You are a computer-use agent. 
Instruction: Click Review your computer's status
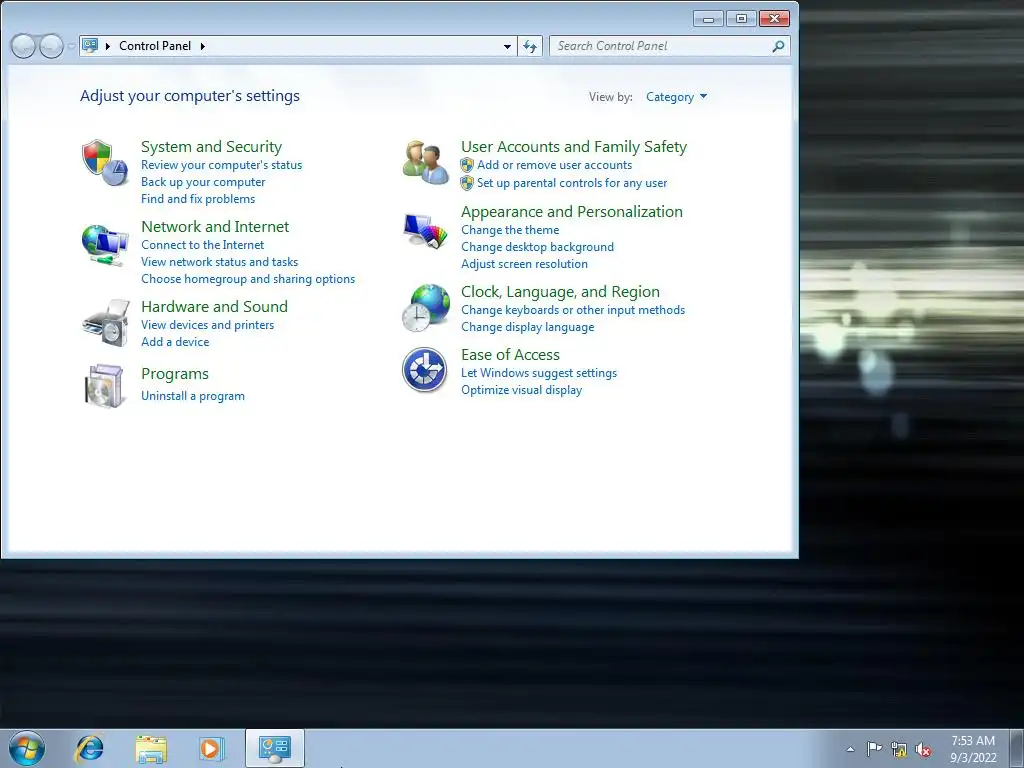point(221,165)
